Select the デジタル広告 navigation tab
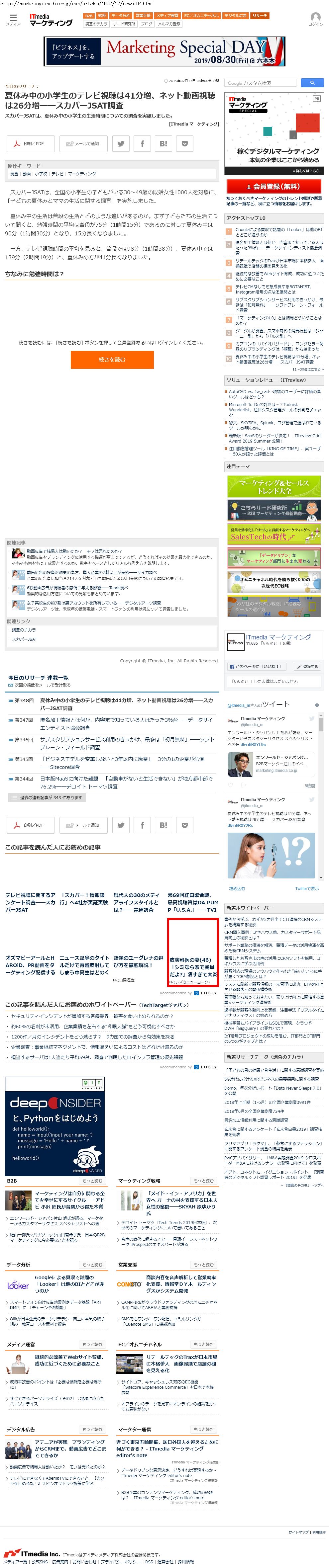 (x=235, y=16)
